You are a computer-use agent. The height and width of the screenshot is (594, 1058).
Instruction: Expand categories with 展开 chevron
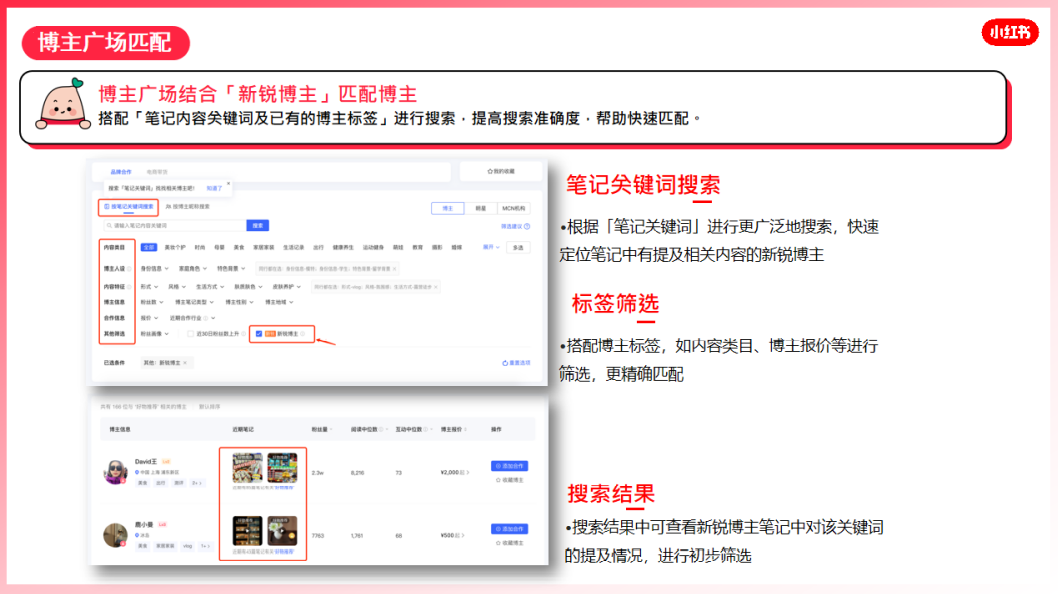tap(491, 247)
